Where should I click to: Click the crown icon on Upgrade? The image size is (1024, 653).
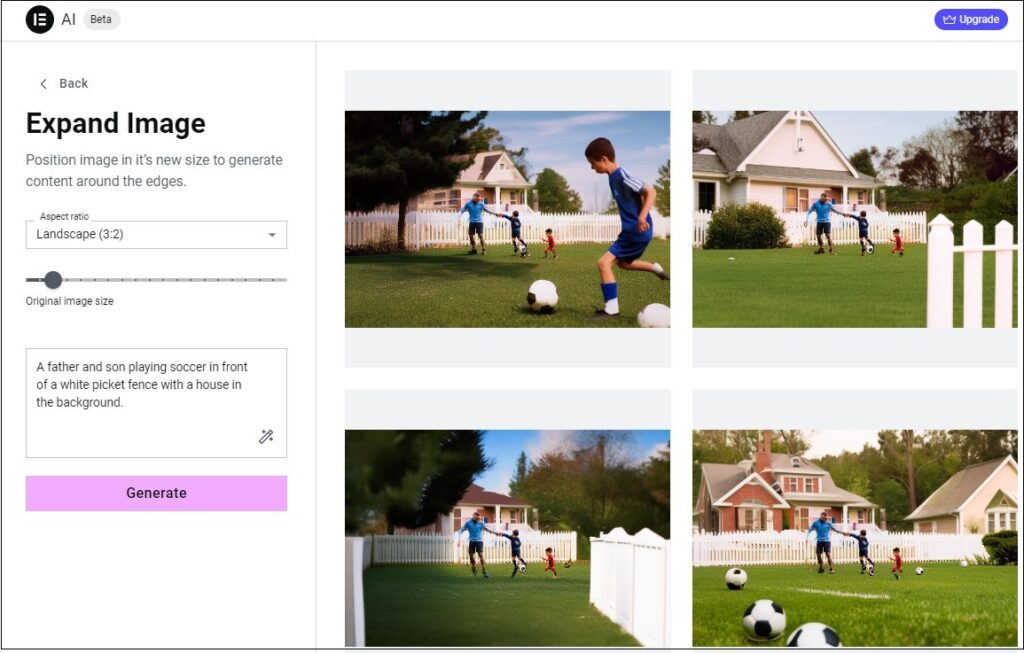coord(949,20)
